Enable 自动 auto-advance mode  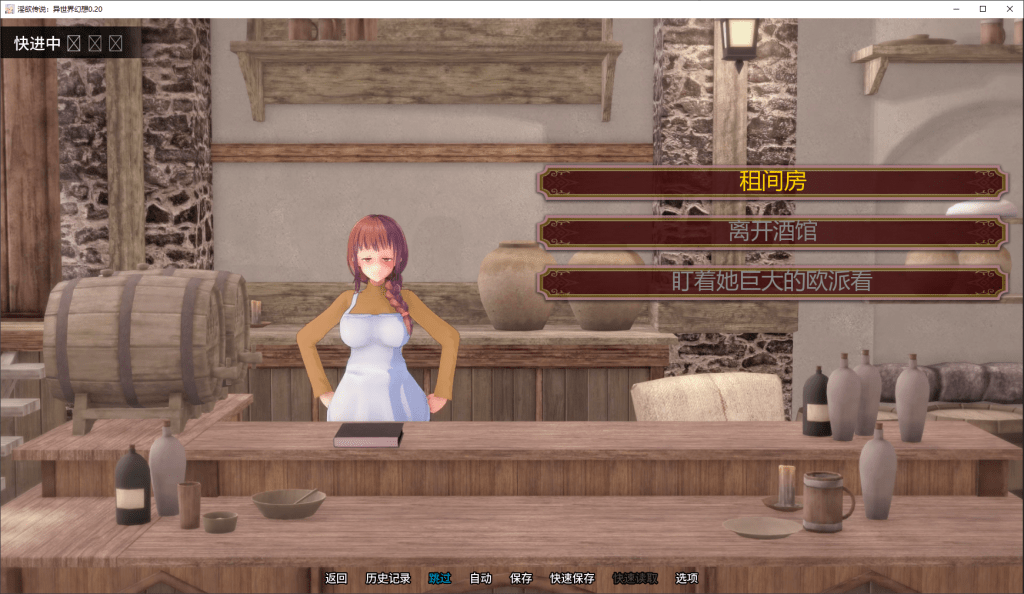point(481,578)
